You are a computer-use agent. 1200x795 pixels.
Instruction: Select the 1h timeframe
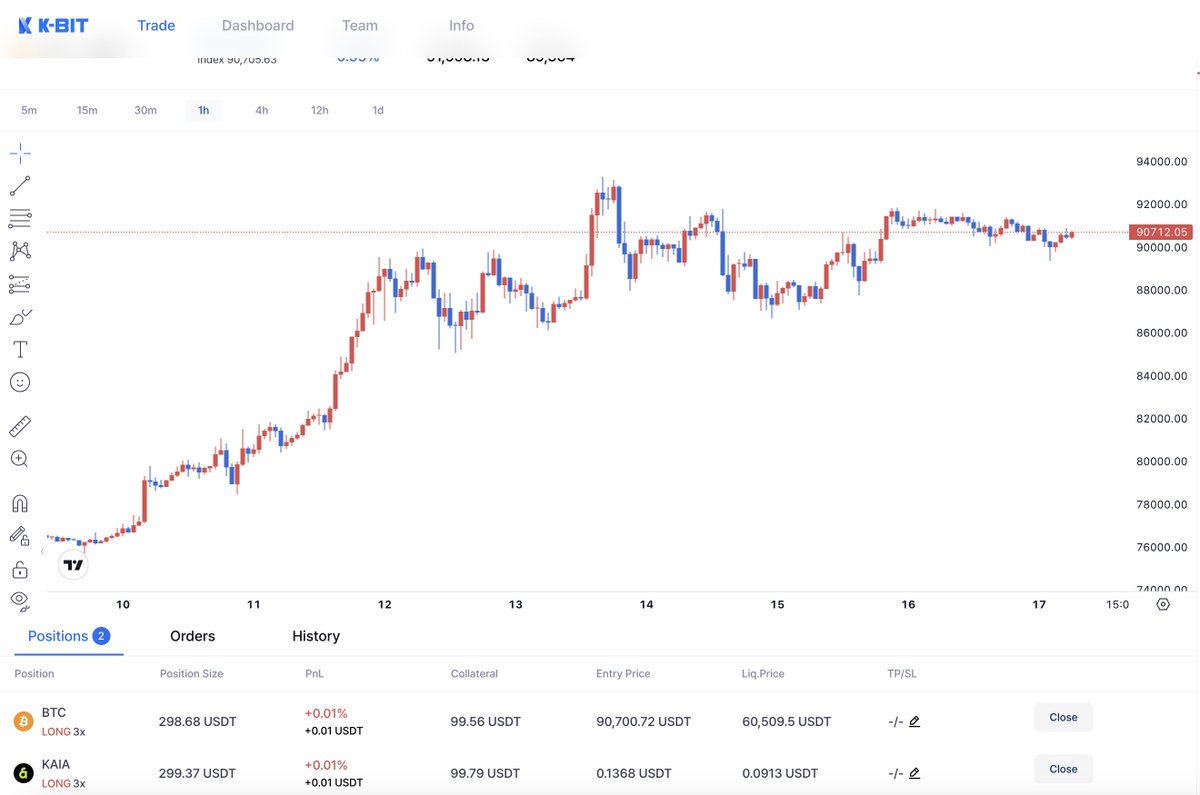click(204, 110)
